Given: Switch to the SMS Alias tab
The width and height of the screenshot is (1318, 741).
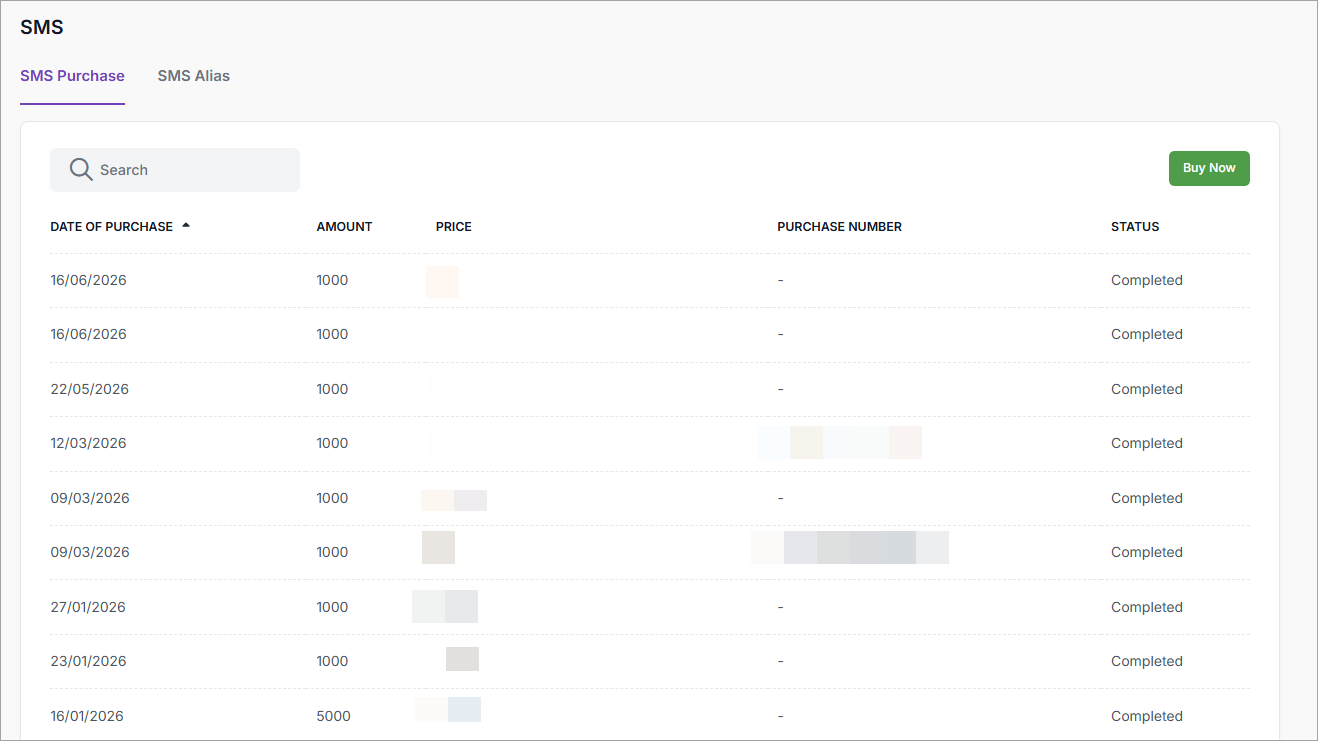Looking at the screenshot, I should tap(194, 76).
